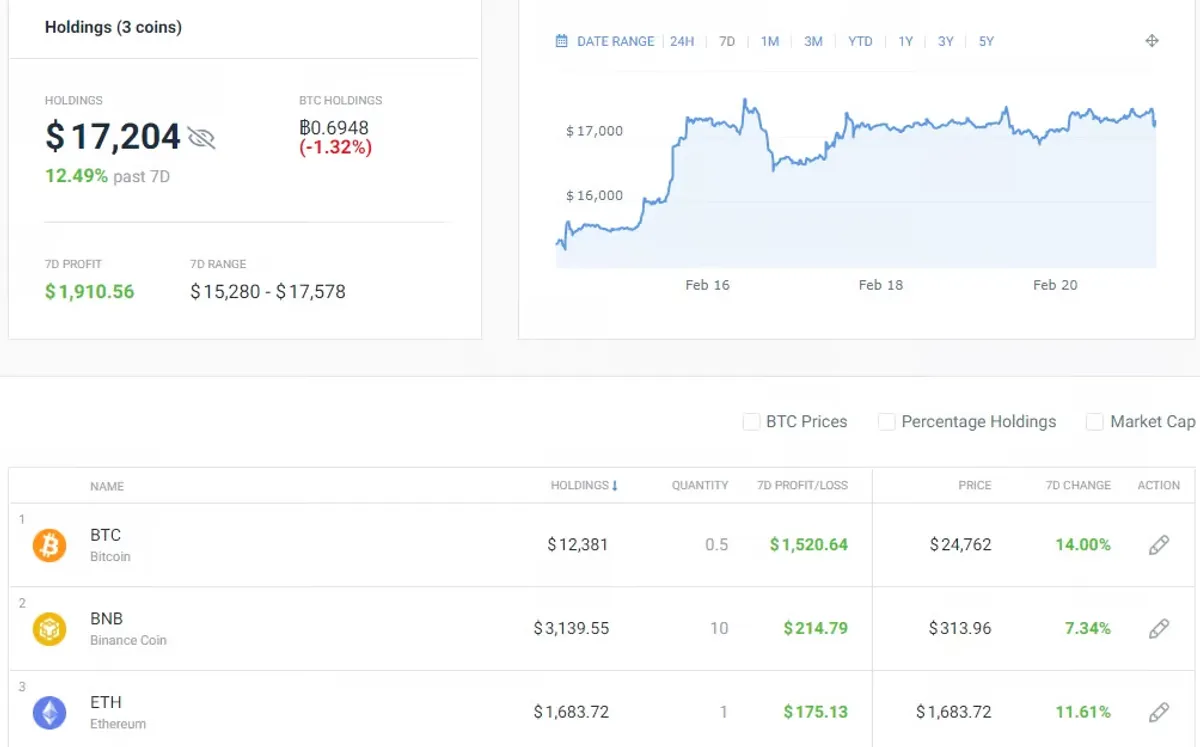Viewport: 1200px width, 747px height.
Task: Edit the ETH holding with pencil icon
Action: pyautogui.click(x=1159, y=713)
